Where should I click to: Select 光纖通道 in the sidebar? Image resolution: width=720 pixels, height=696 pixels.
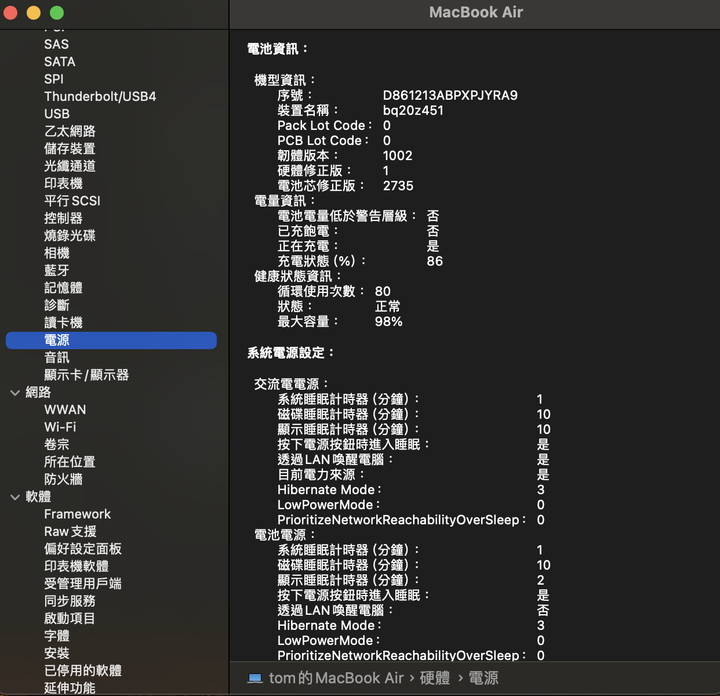point(70,166)
